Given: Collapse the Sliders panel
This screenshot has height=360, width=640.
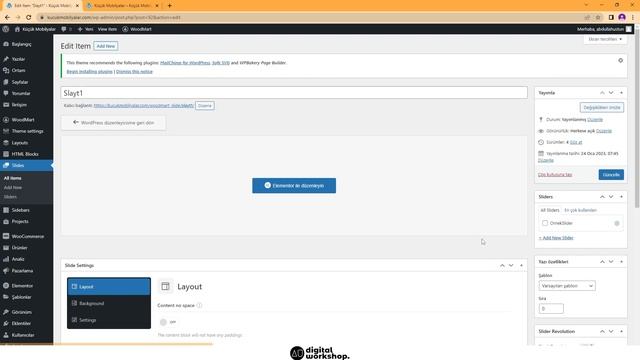Looking at the screenshot, I should tap(621, 197).
